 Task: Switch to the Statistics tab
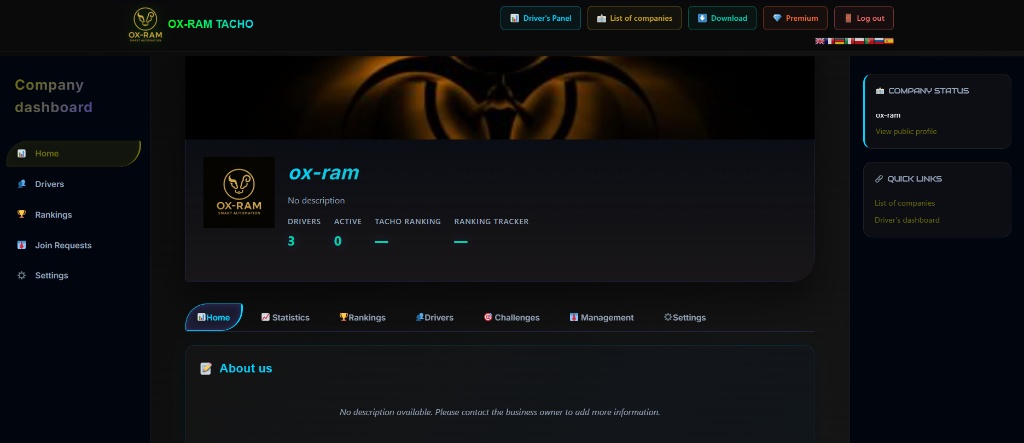(x=285, y=318)
